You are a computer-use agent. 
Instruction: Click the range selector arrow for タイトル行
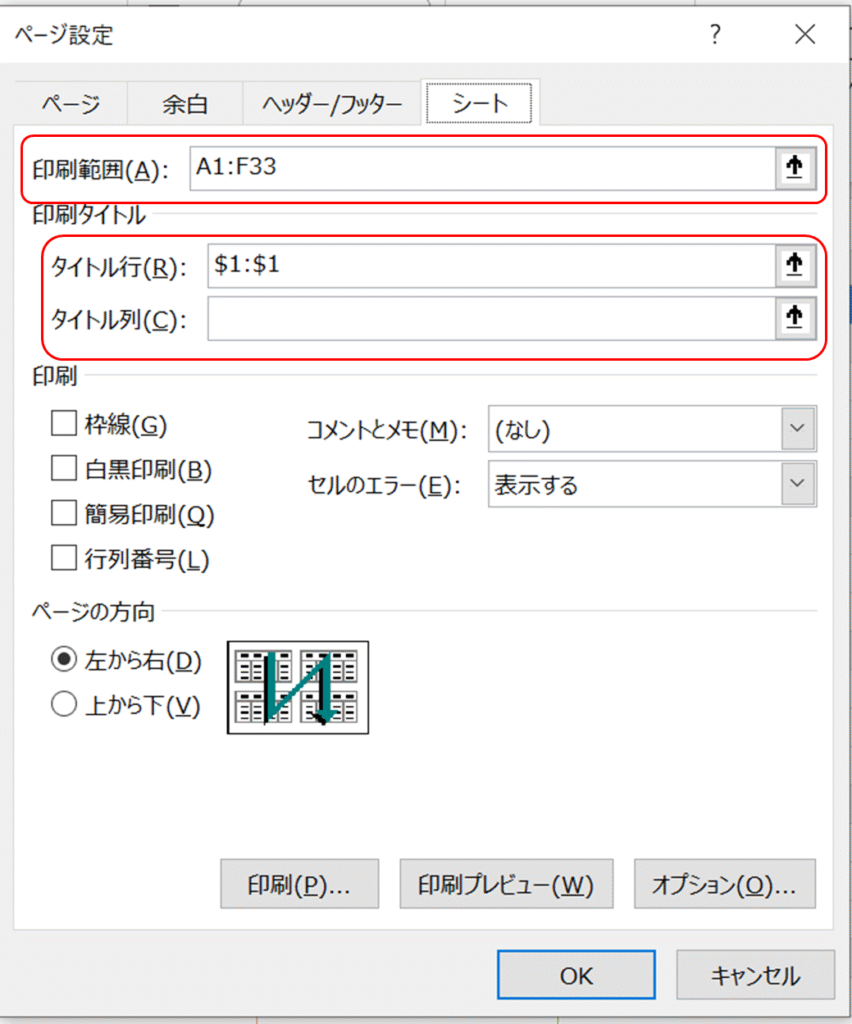(x=795, y=265)
